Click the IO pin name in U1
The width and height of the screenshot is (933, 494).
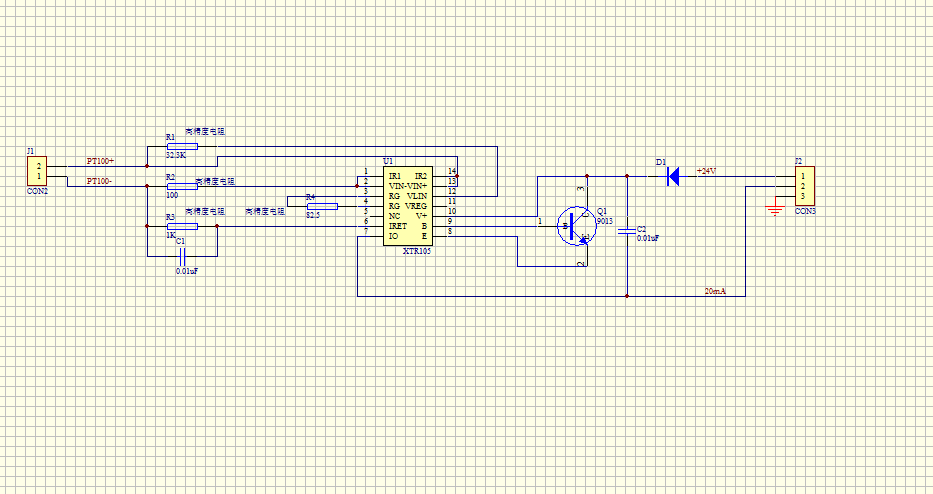coord(393,236)
